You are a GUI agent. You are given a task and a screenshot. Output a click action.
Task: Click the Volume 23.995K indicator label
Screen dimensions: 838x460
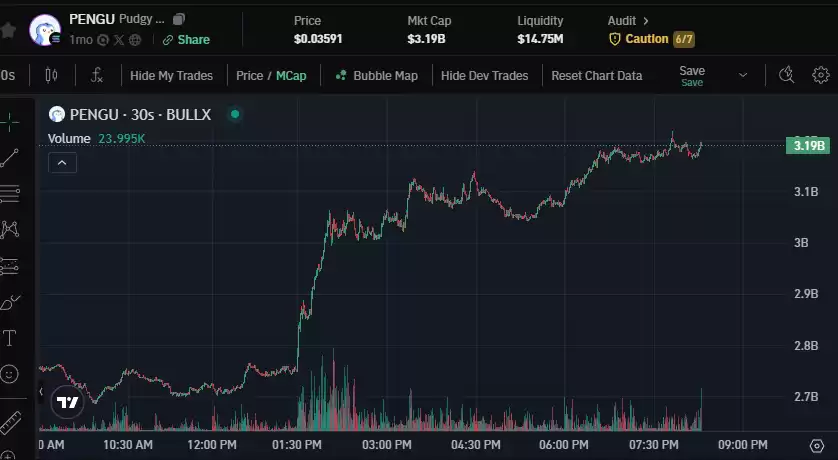pos(96,138)
